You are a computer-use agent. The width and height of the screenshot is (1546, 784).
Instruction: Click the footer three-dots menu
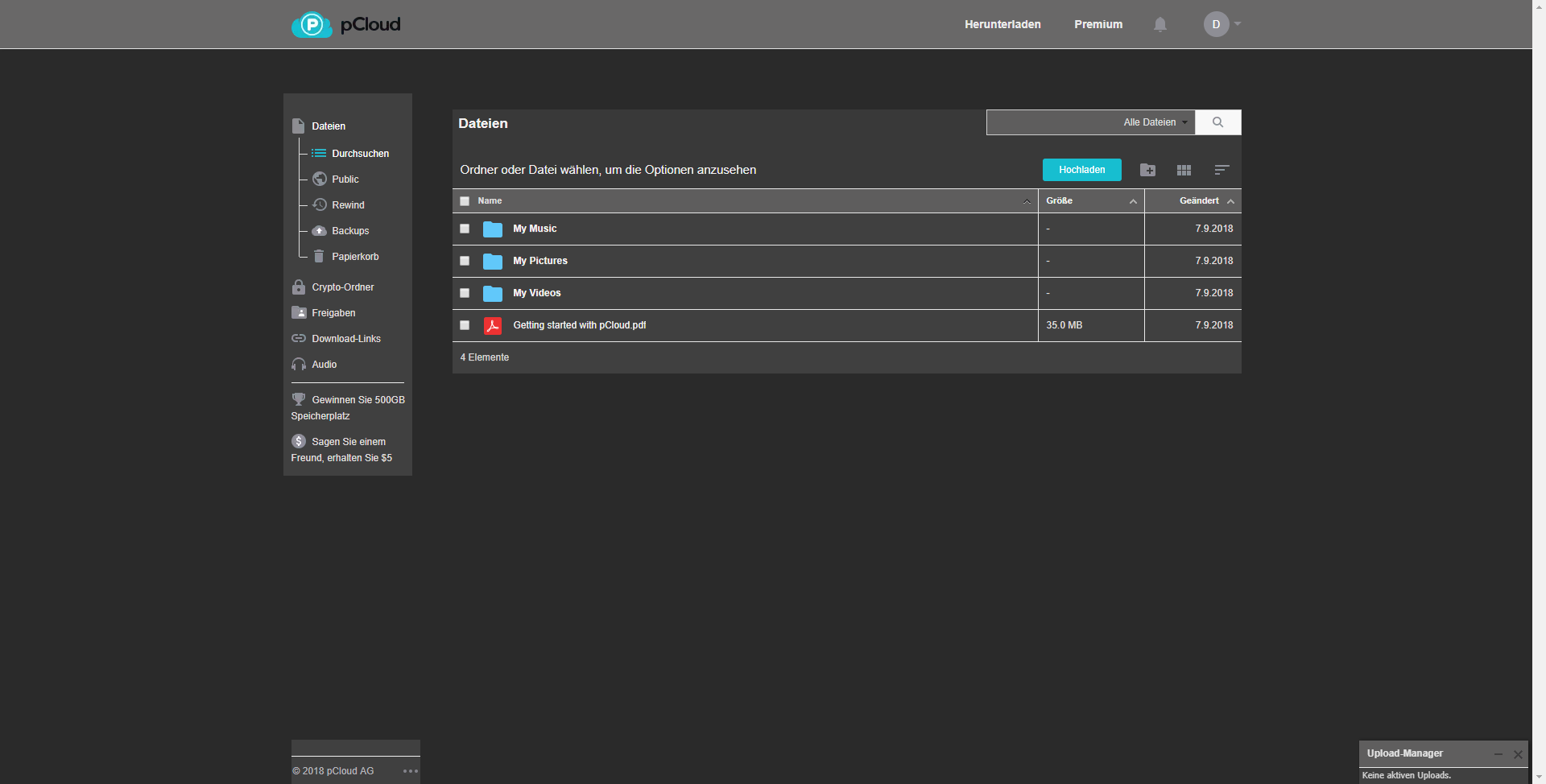click(411, 771)
